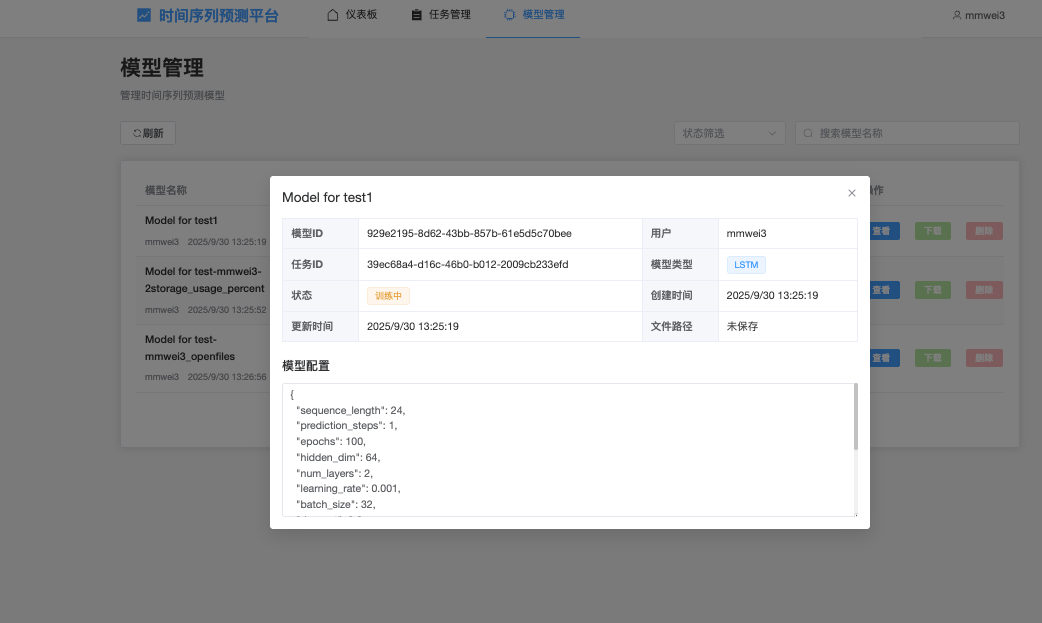Click the "epochs": 100 config line
This screenshot has height=623, width=1042.
pos(331,441)
